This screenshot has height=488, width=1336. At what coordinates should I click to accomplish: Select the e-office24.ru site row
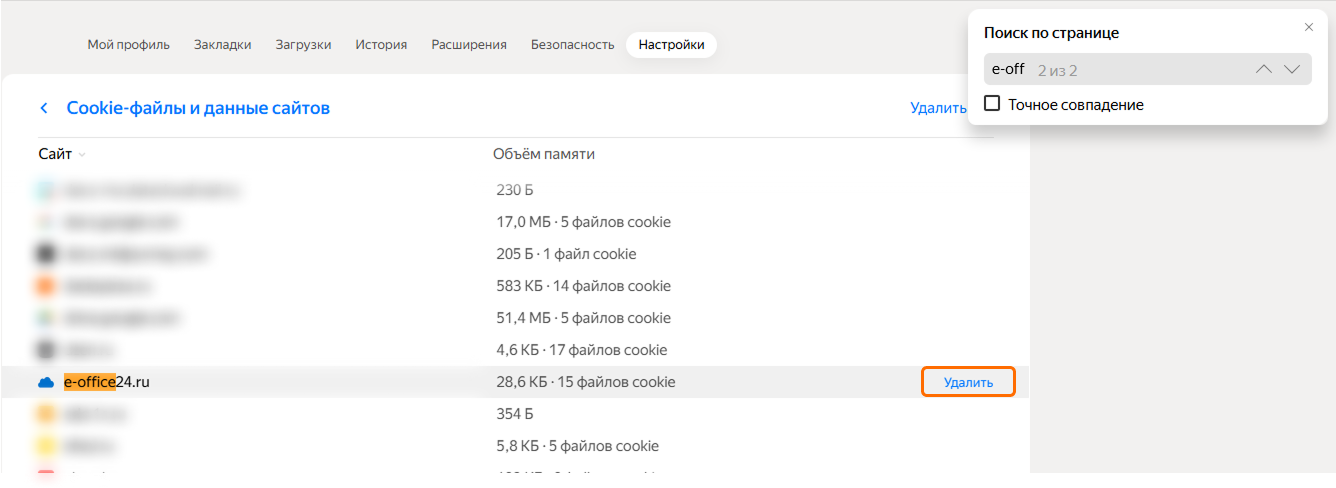click(300, 382)
